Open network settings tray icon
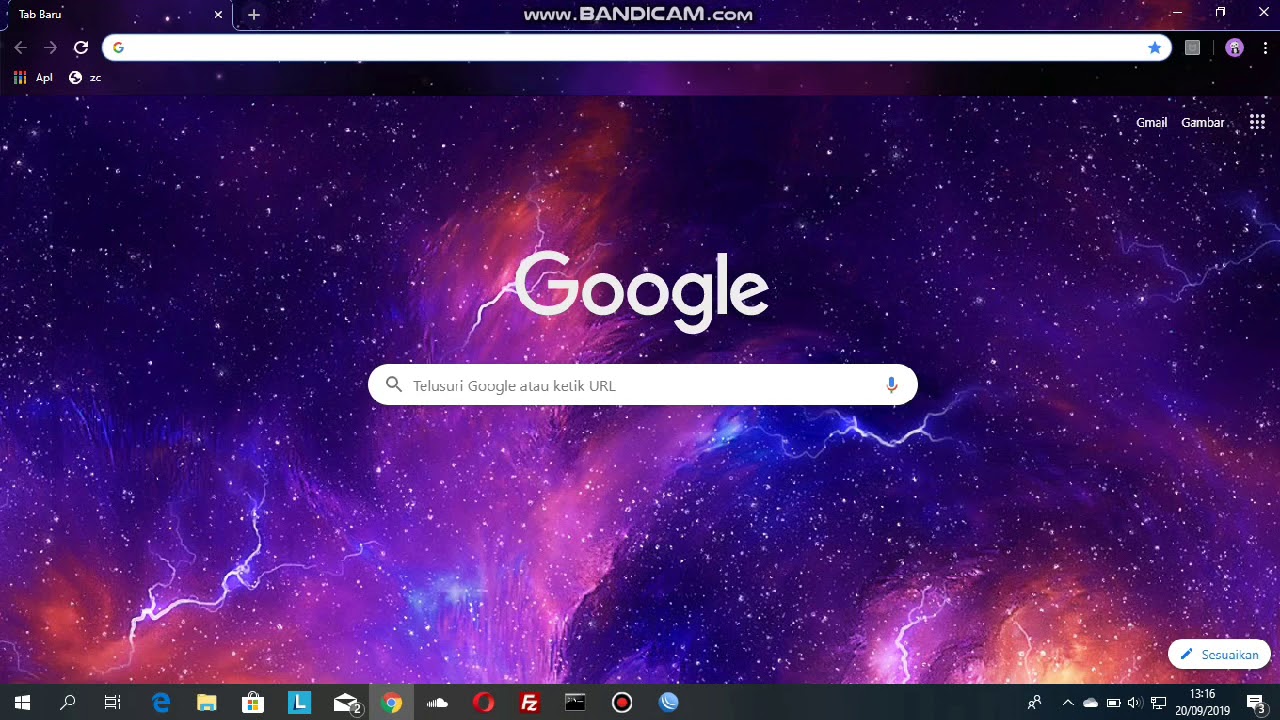The image size is (1280, 720). pyautogui.click(x=1158, y=703)
